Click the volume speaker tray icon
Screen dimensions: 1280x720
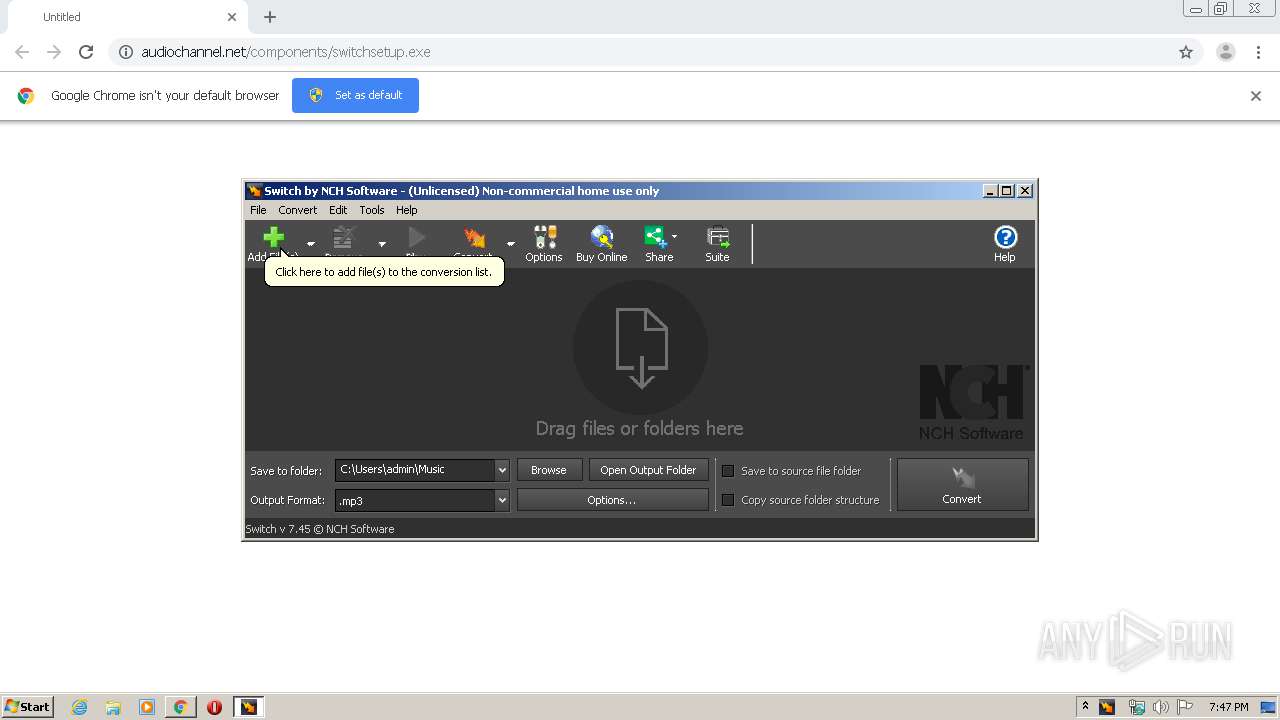(x=1161, y=707)
